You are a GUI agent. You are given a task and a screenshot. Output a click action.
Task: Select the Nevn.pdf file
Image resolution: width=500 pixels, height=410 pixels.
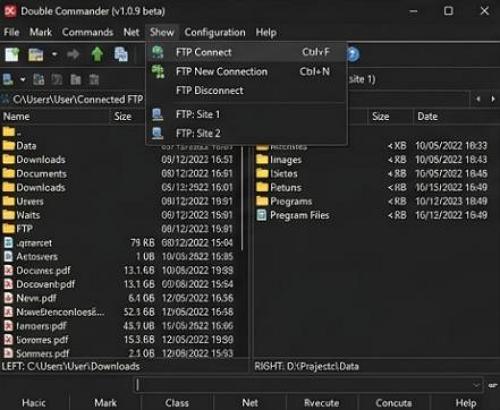(x=36, y=298)
